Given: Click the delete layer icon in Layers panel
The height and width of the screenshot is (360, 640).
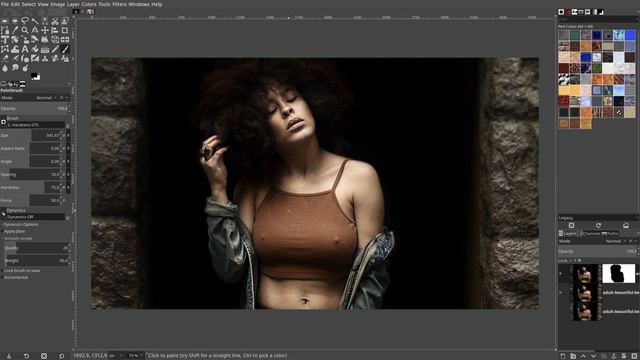Looking at the screenshot, I should 634,356.
